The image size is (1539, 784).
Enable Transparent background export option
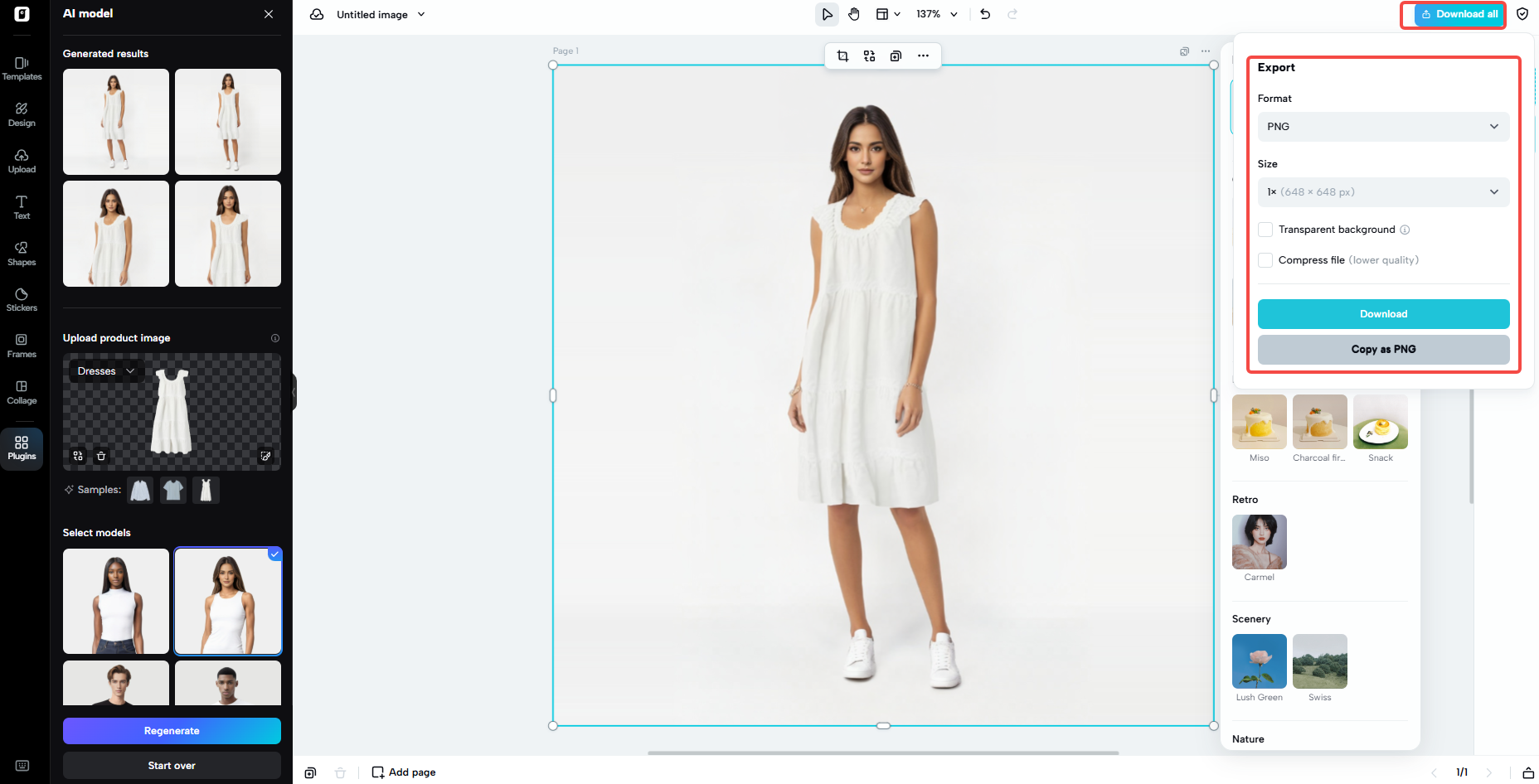(1265, 230)
